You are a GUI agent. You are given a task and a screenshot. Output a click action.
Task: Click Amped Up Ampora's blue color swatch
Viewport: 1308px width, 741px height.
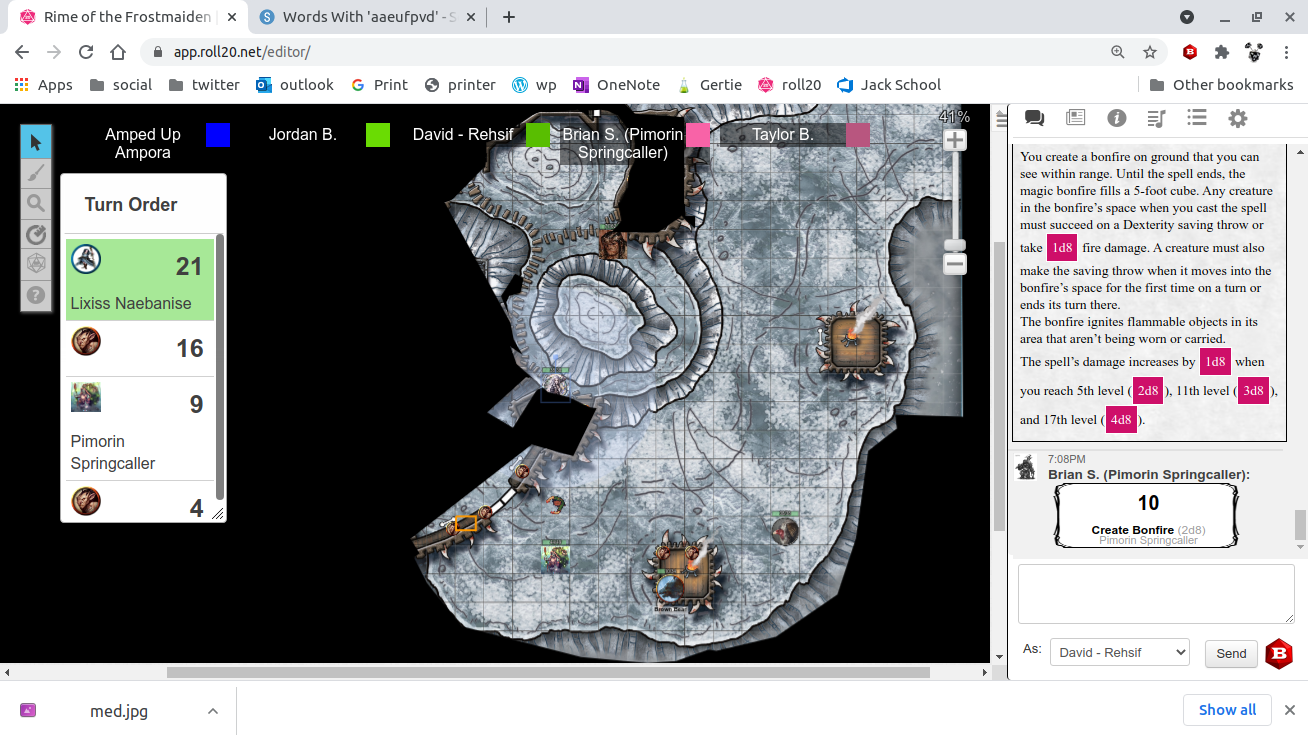(x=217, y=135)
